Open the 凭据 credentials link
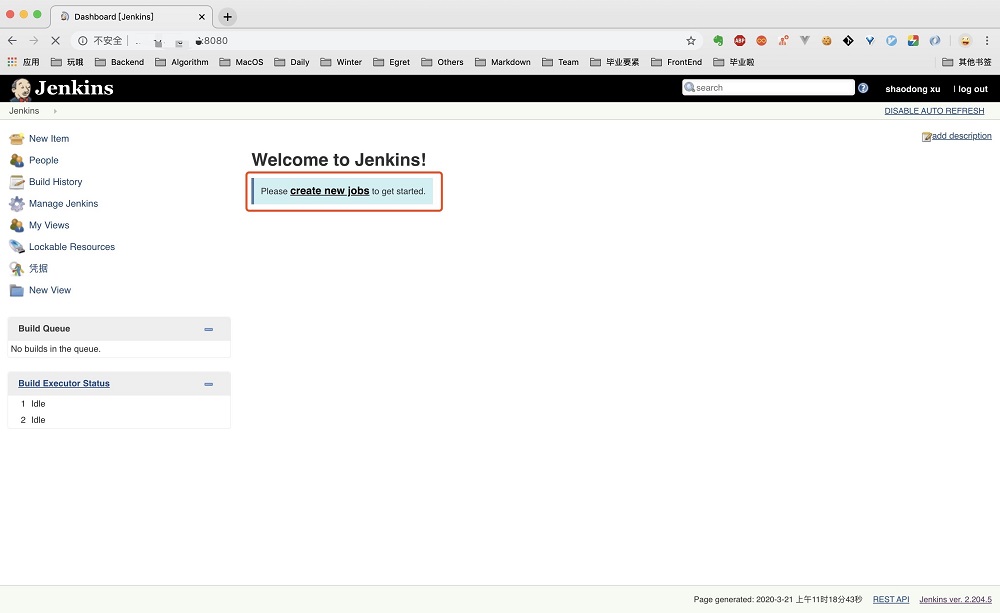This screenshot has width=1000, height=613. pos(38,269)
